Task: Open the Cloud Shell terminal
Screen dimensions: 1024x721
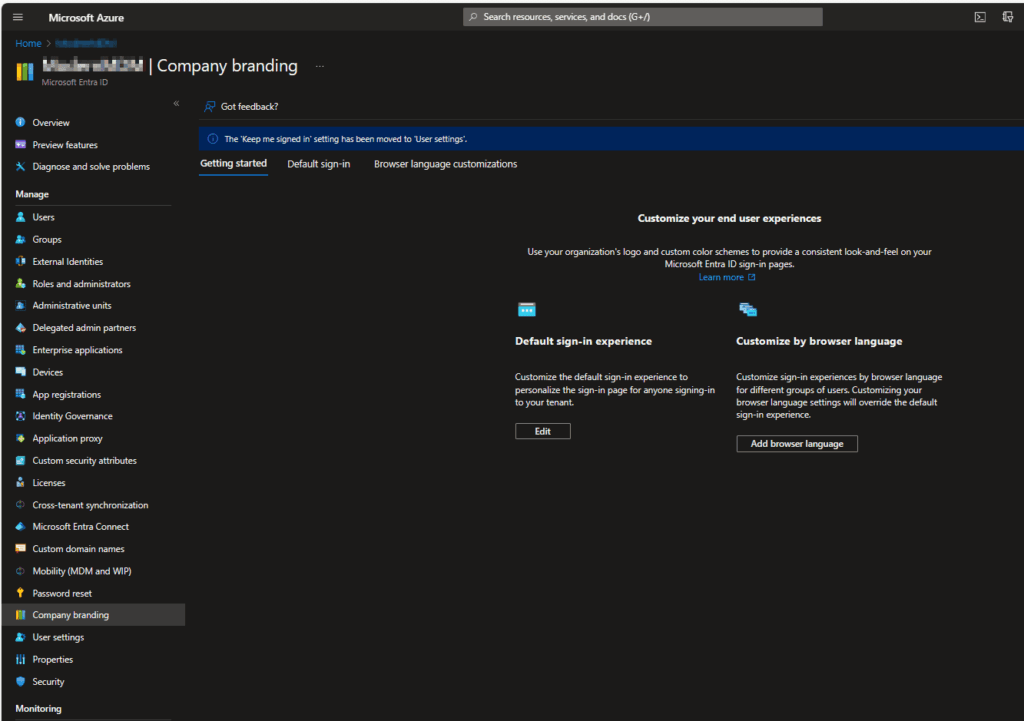Action: coord(981,16)
